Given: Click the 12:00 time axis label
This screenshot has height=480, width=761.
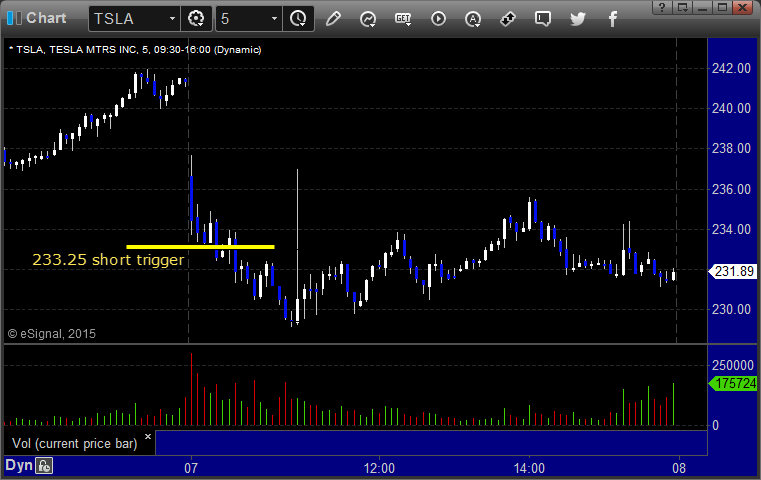Looking at the screenshot, I should [379, 468].
